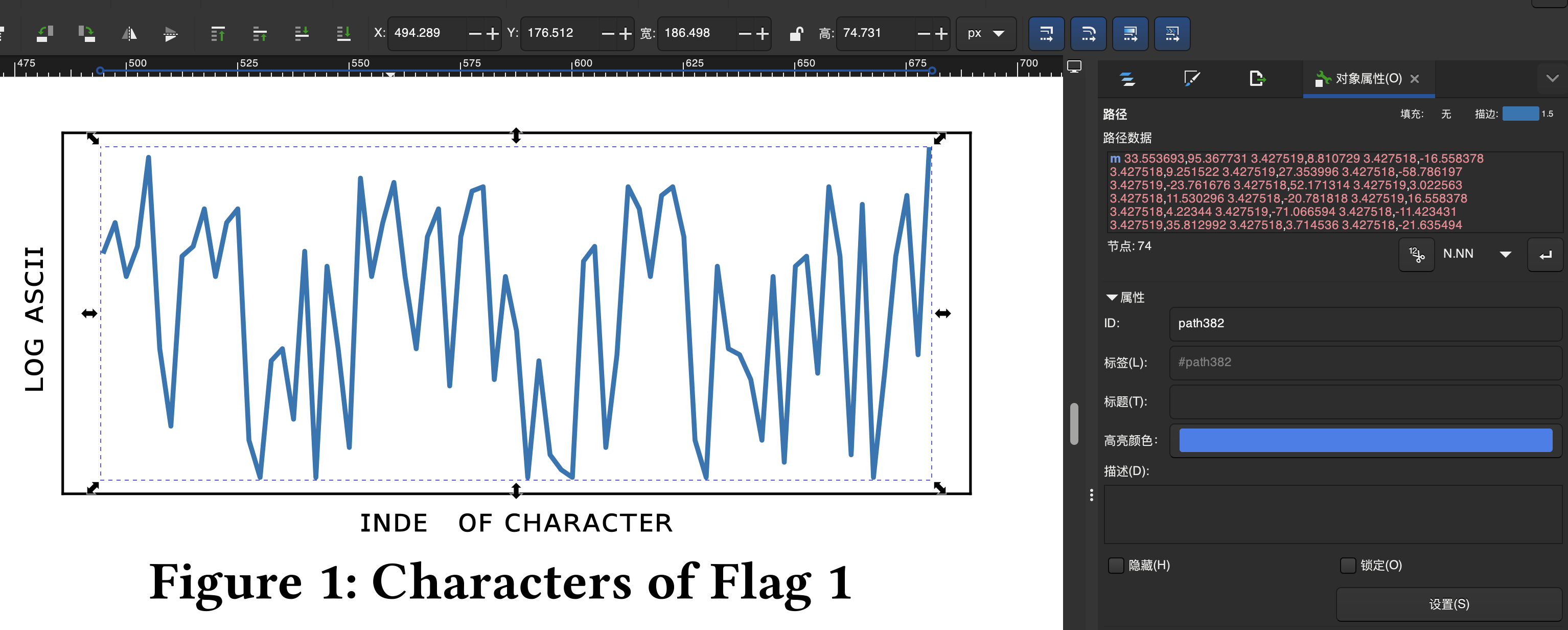Toggle scale stroke width with object
Viewport: 1568px width, 630px height.
click(x=1046, y=34)
